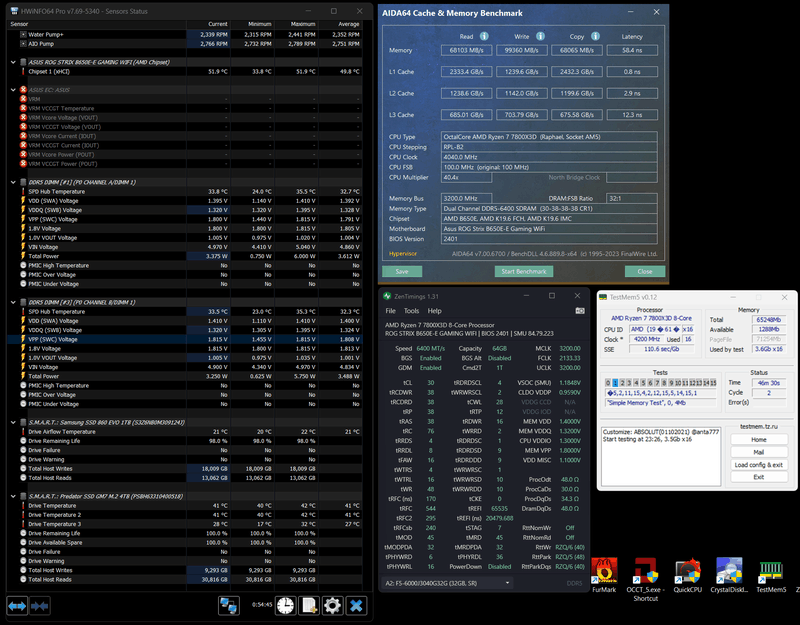Image resolution: width=800 pixels, height=625 pixels.
Task: Expand Water Pump+ plus box
Action: tap(23, 34)
